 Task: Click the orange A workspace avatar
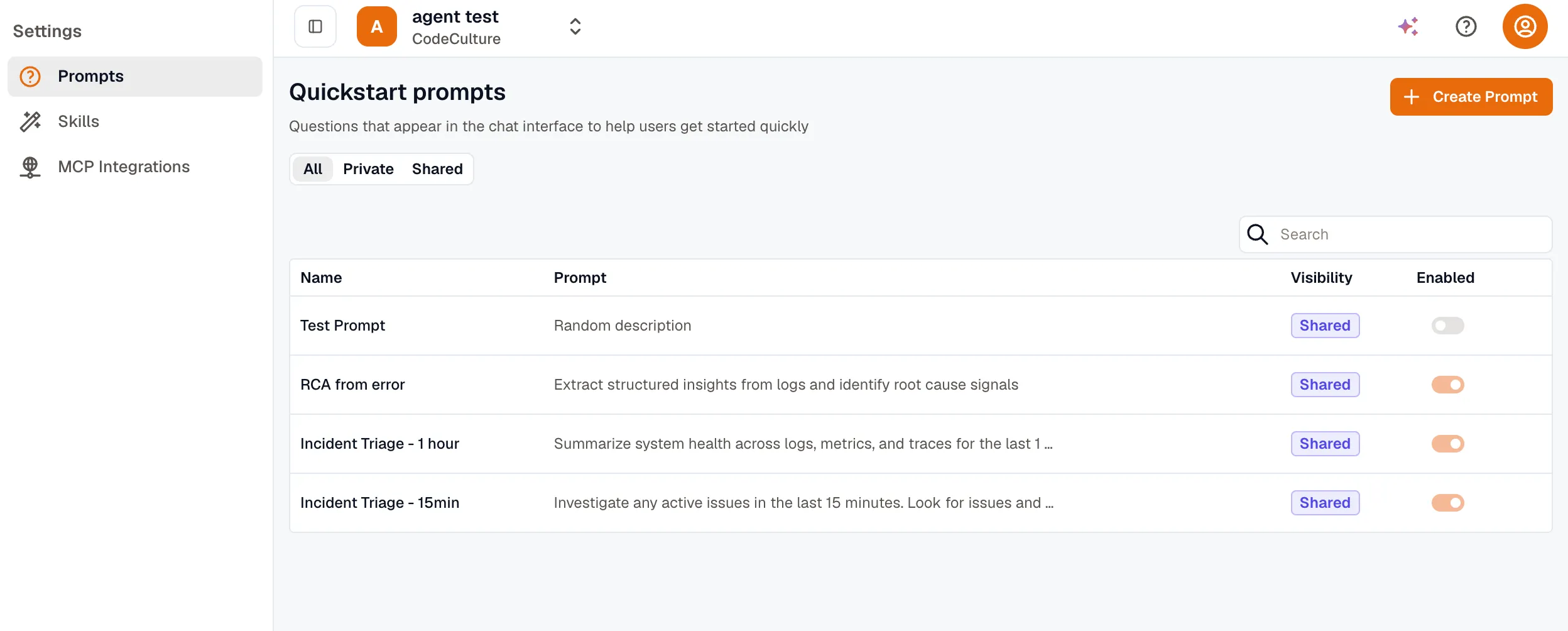click(377, 26)
